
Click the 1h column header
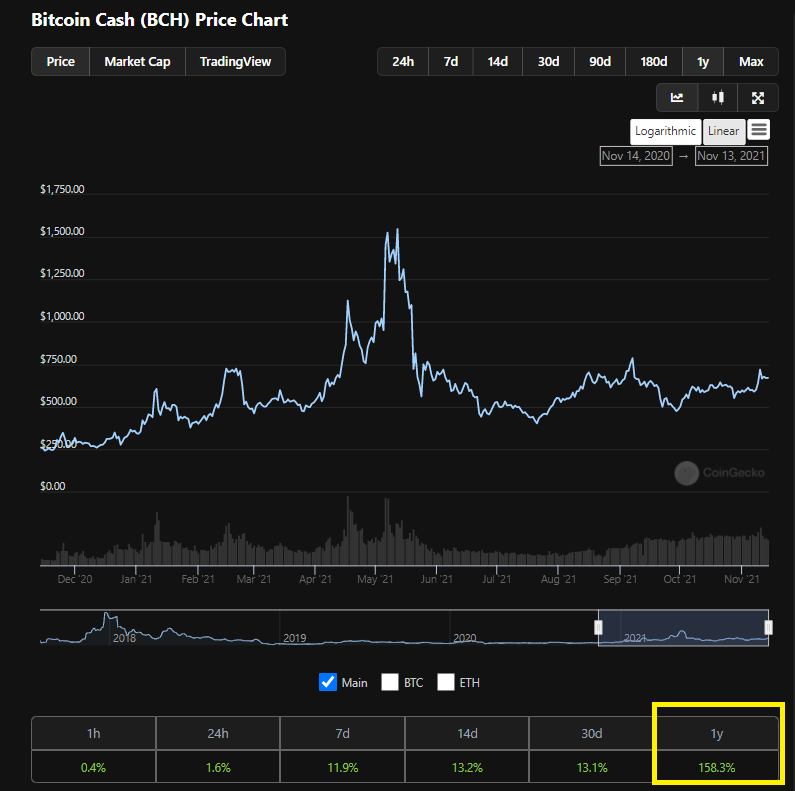coord(93,733)
